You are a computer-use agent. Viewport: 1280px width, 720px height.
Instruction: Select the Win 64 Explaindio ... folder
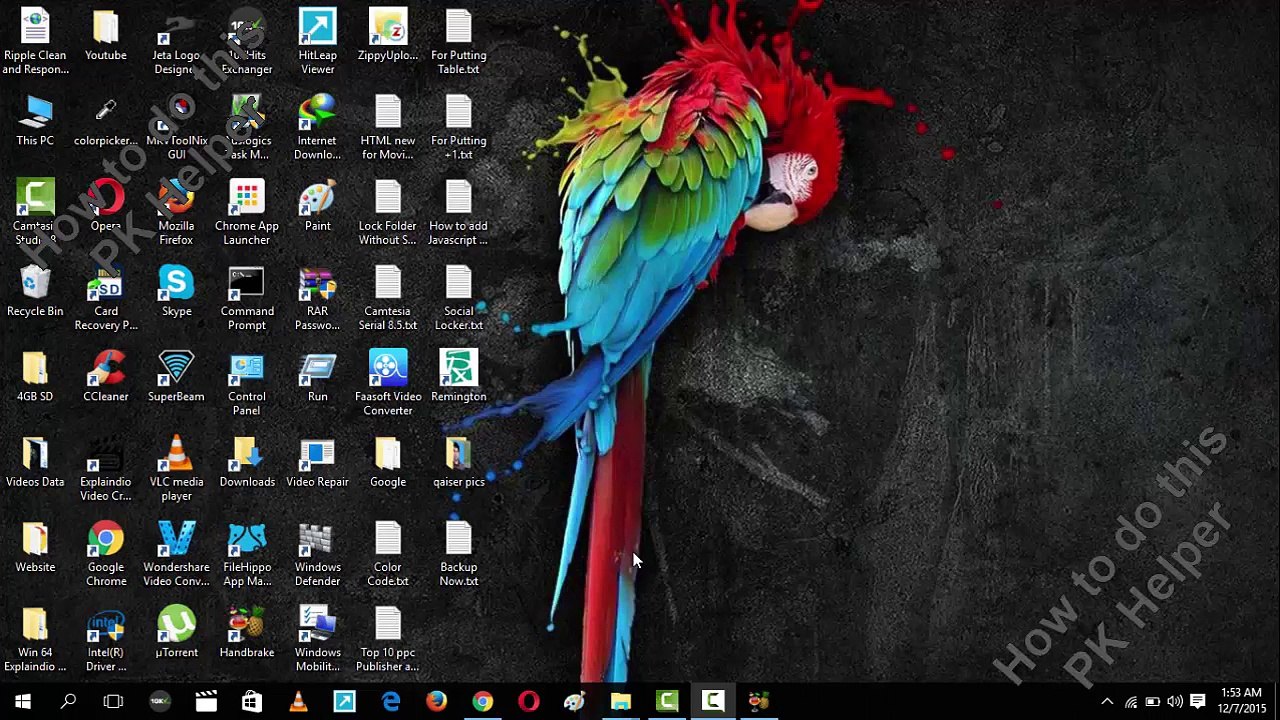tap(35, 640)
